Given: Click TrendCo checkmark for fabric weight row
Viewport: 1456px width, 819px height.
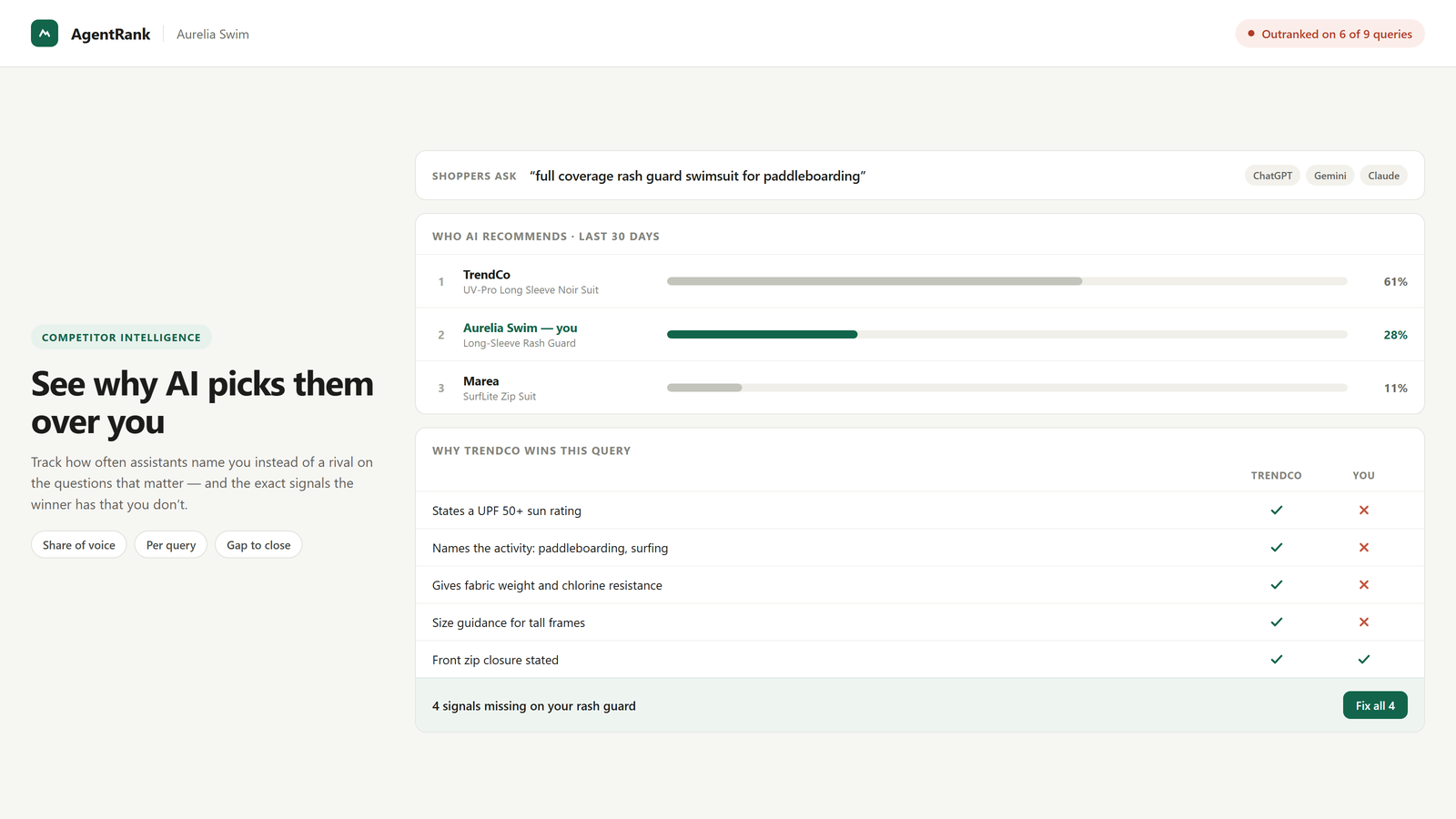Looking at the screenshot, I should pos(1277,585).
